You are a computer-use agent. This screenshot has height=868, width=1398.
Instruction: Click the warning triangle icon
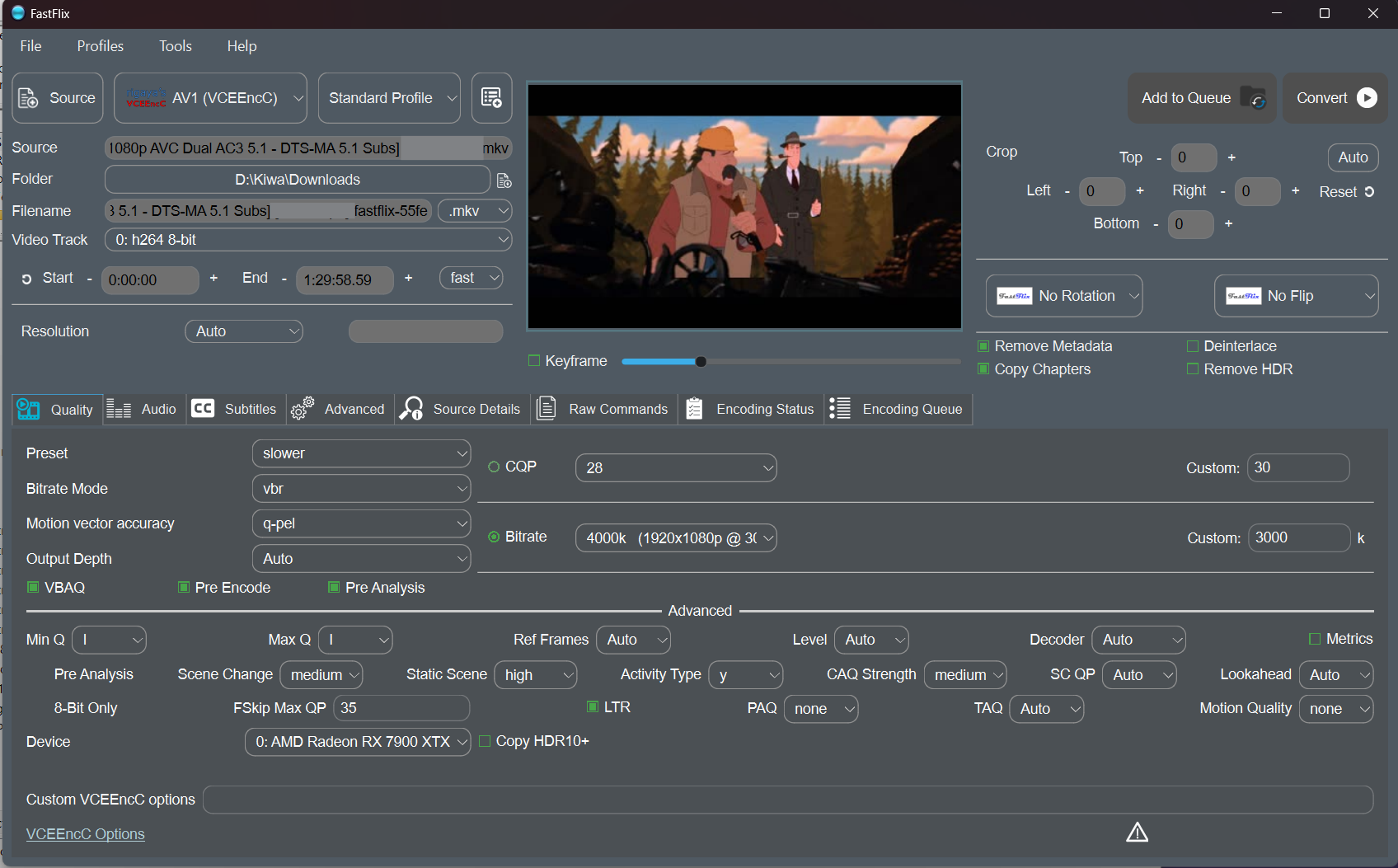click(1137, 833)
